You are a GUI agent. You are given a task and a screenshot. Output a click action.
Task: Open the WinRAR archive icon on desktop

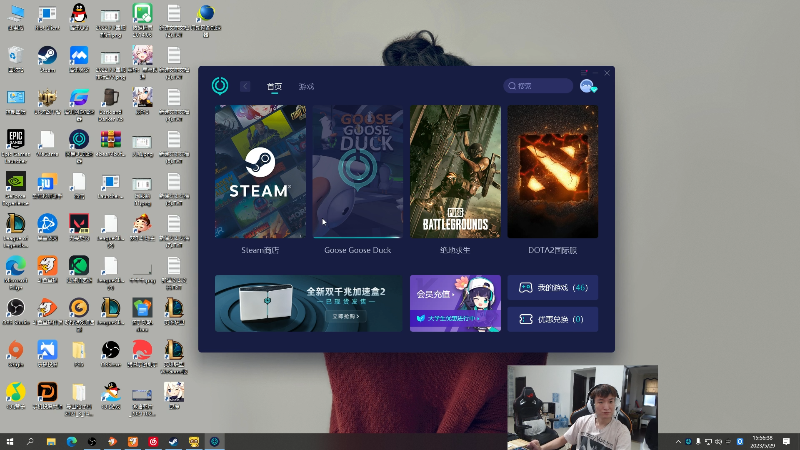pyautogui.click(x=111, y=143)
